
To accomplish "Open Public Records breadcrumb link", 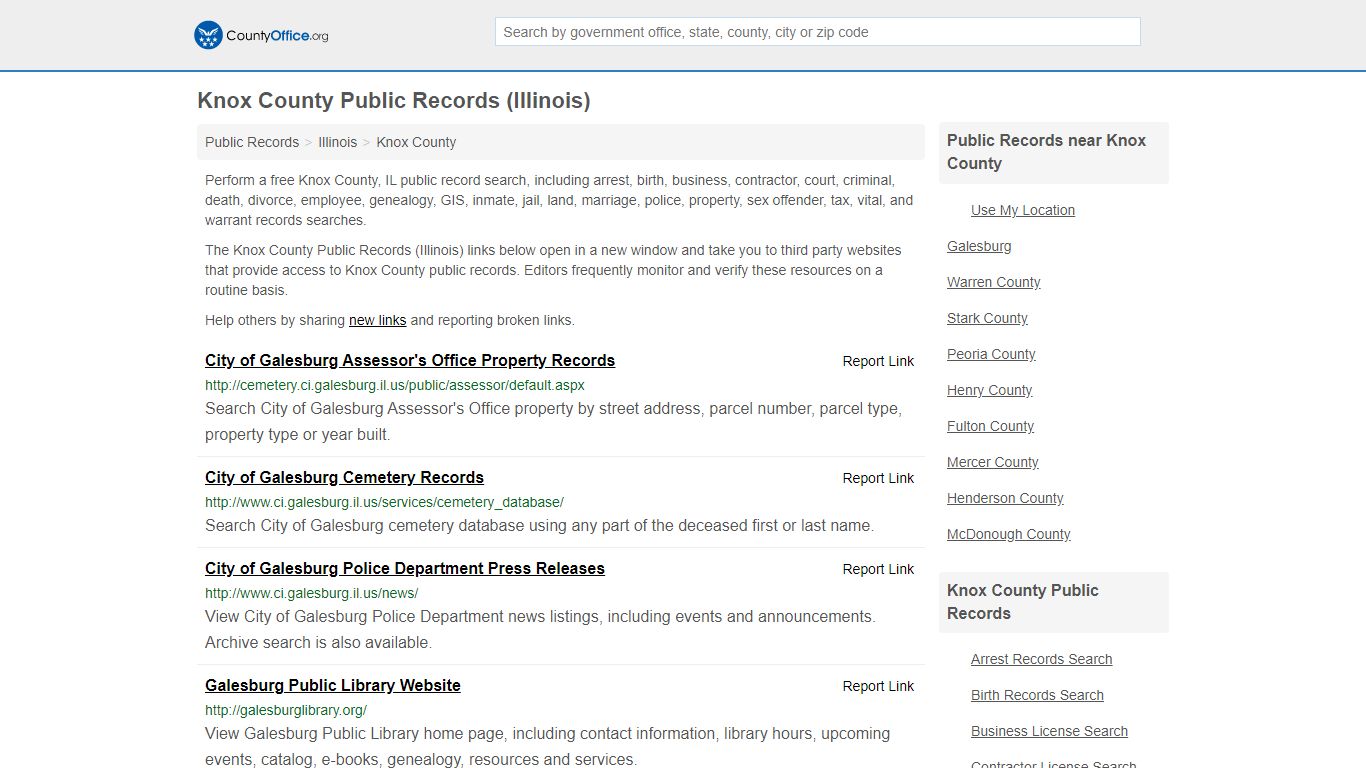I will [x=252, y=142].
